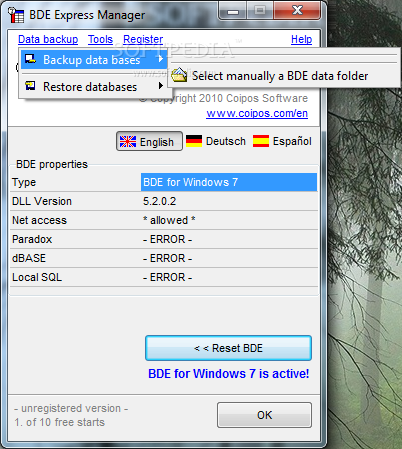Click the dBASE ERROR value
Viewport: 402px width, 449px height.
(167, 258)
